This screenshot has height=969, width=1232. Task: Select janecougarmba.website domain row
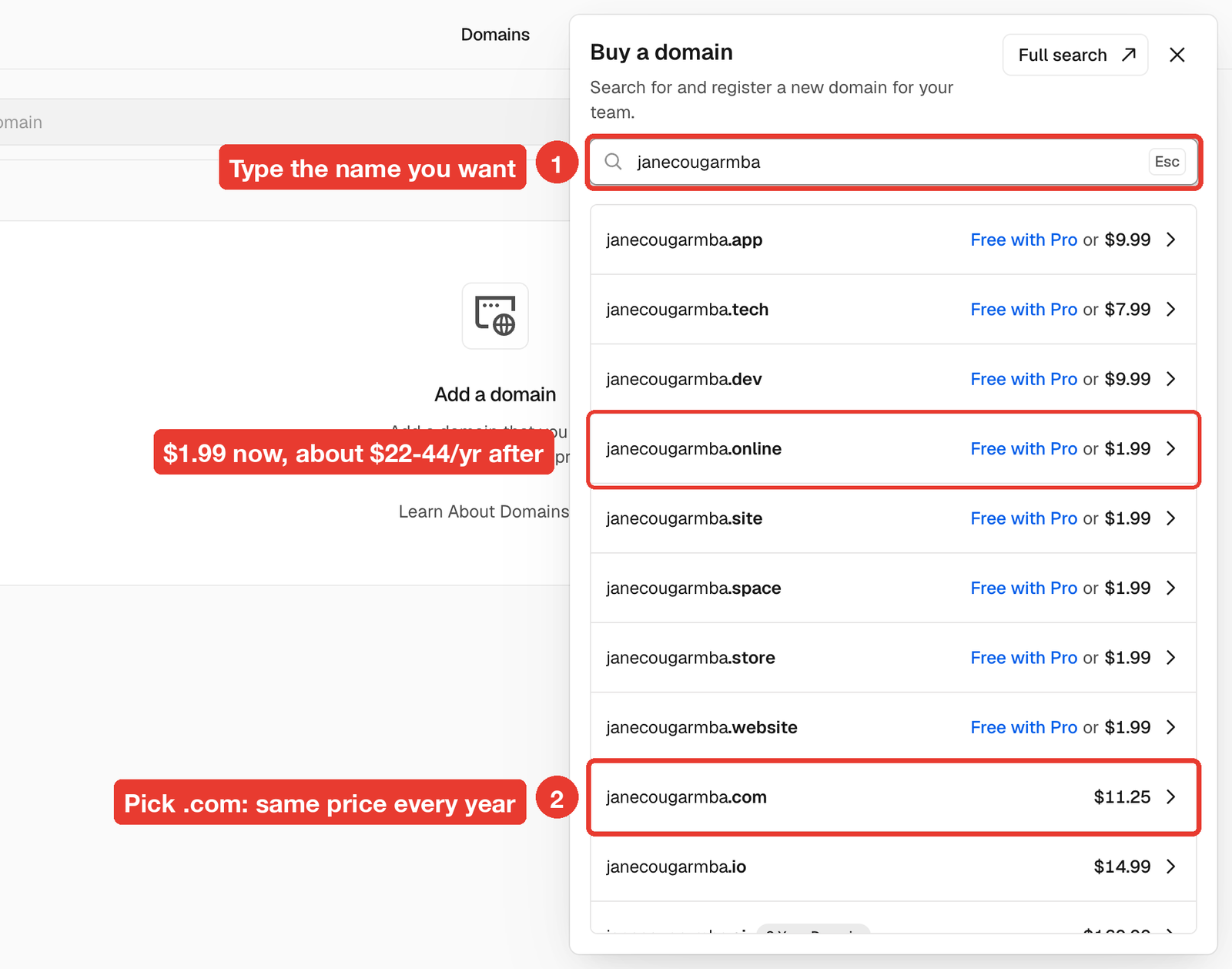[x=893, y=728]
